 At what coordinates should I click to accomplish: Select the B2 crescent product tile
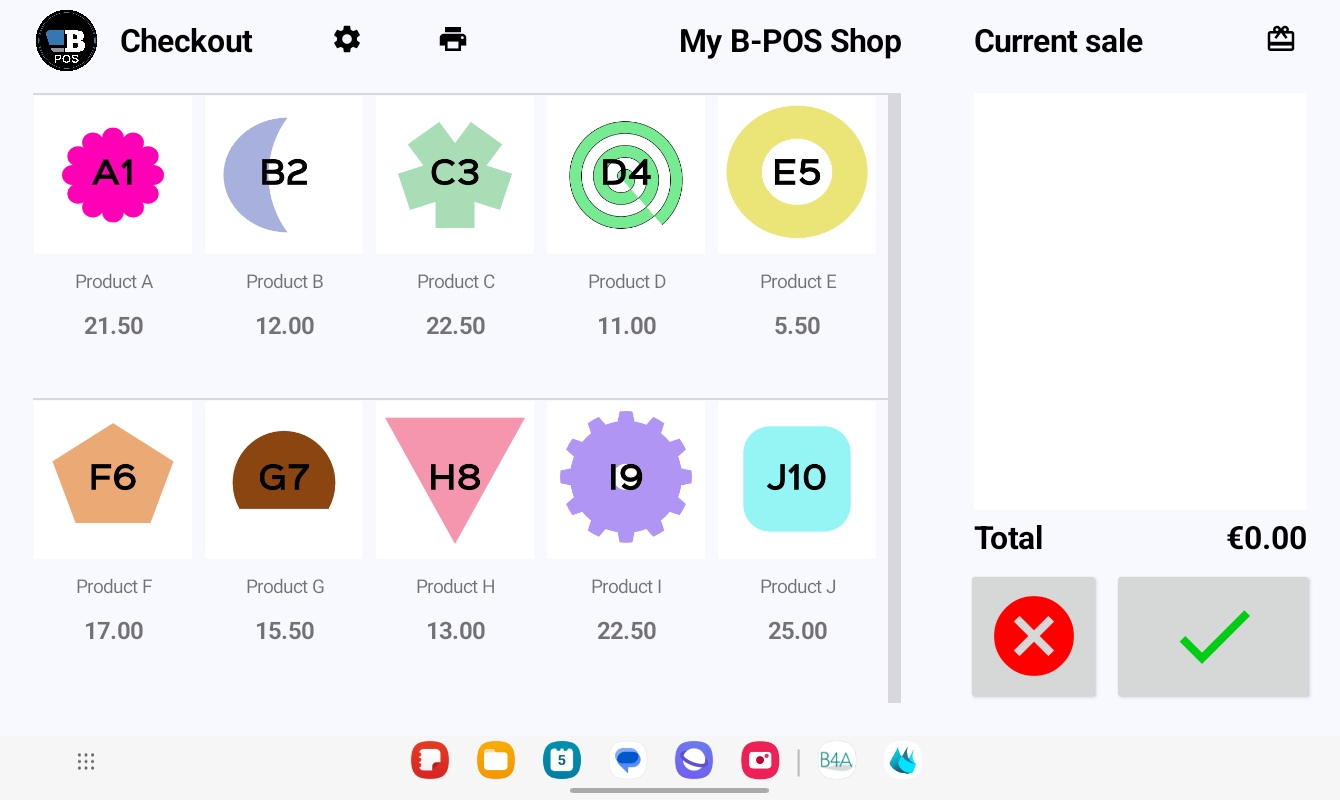click(x=284, y=174)
